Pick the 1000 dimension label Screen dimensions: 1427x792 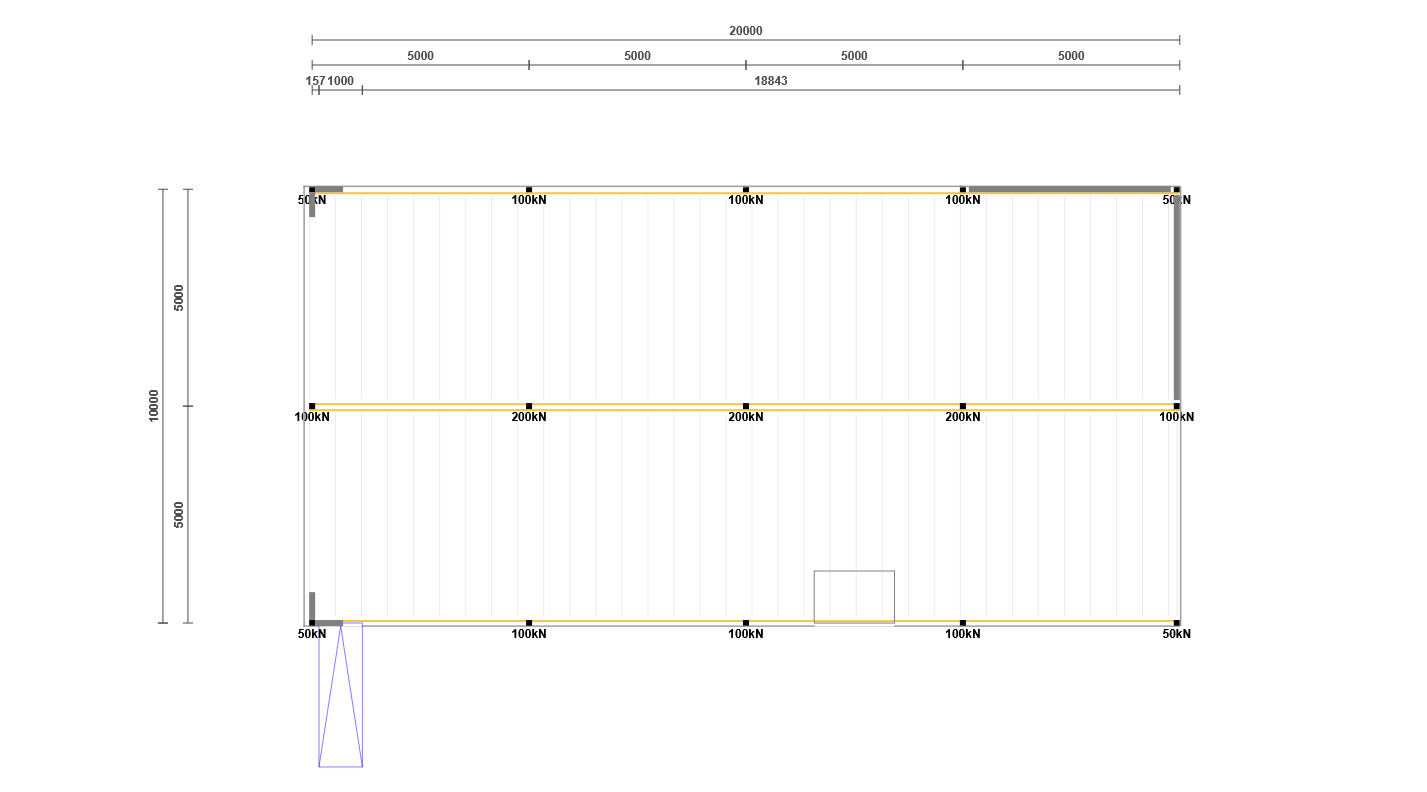point(340,81)
